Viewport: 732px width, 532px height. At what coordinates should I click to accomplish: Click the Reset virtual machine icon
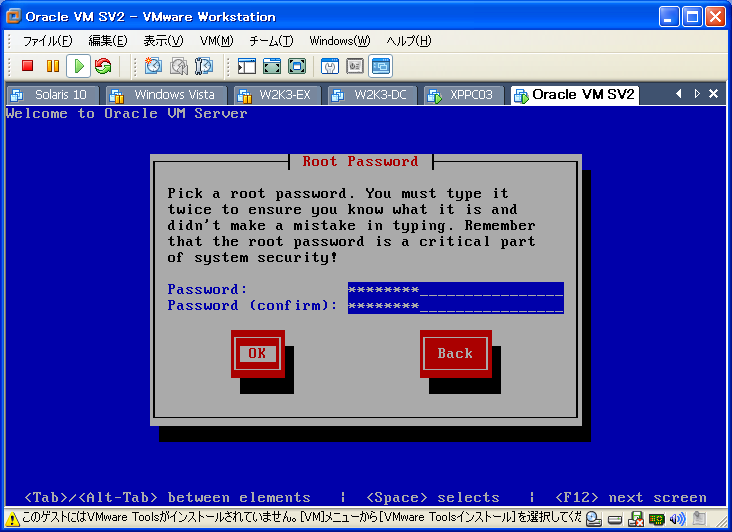[x=103, y=66]
